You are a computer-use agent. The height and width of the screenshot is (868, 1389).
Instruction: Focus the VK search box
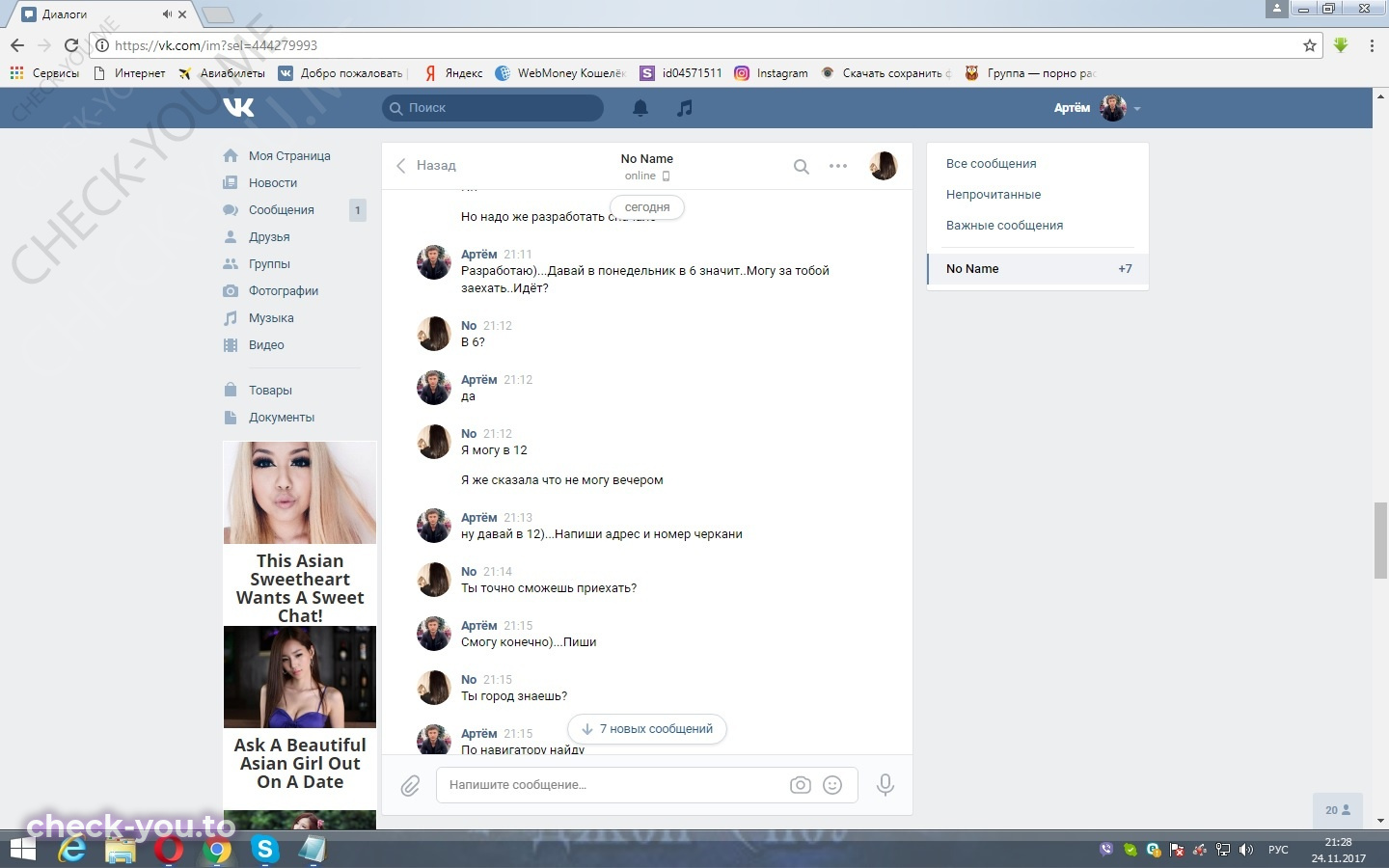[x=493, y=108]
